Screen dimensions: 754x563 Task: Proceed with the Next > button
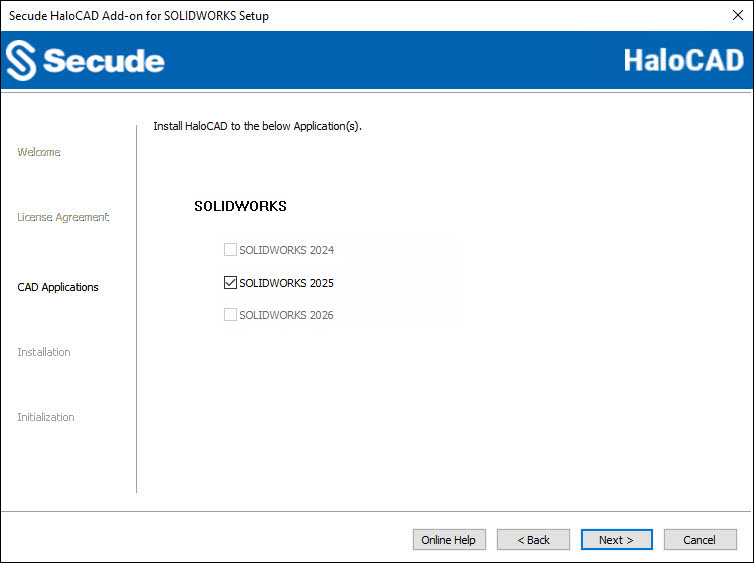pos(616,539)
